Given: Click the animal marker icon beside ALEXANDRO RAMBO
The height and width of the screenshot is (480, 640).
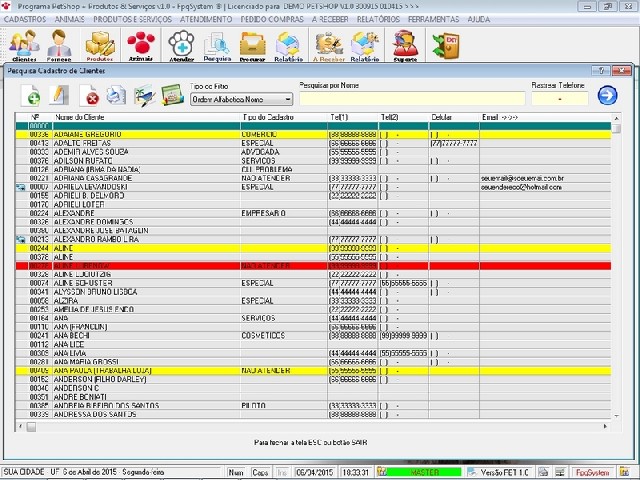Looking at the screenshot, I should click(x=20, y=240).
